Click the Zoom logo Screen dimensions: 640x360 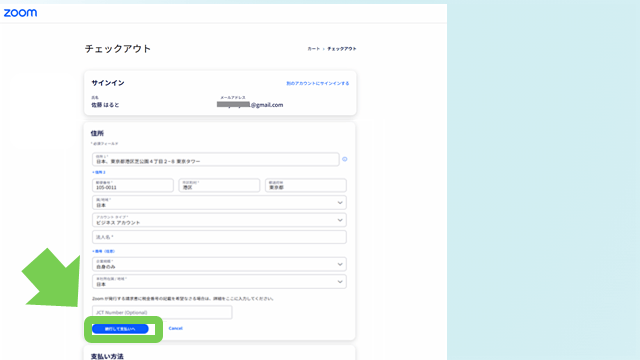tap(20, 13)
